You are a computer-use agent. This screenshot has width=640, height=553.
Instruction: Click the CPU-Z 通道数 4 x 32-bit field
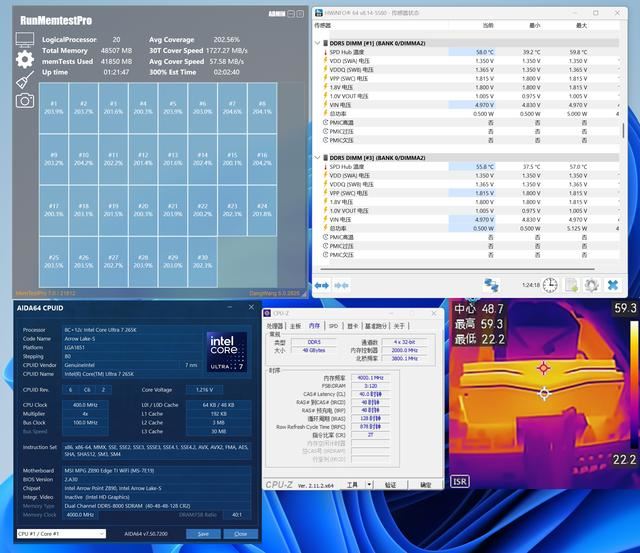click(x=404, y=342)
